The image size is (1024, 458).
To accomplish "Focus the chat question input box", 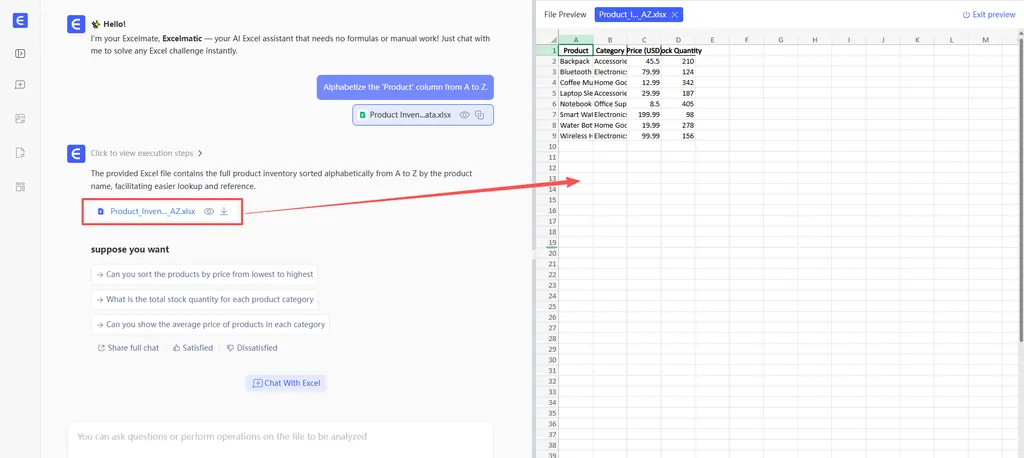I will point(280,437).
